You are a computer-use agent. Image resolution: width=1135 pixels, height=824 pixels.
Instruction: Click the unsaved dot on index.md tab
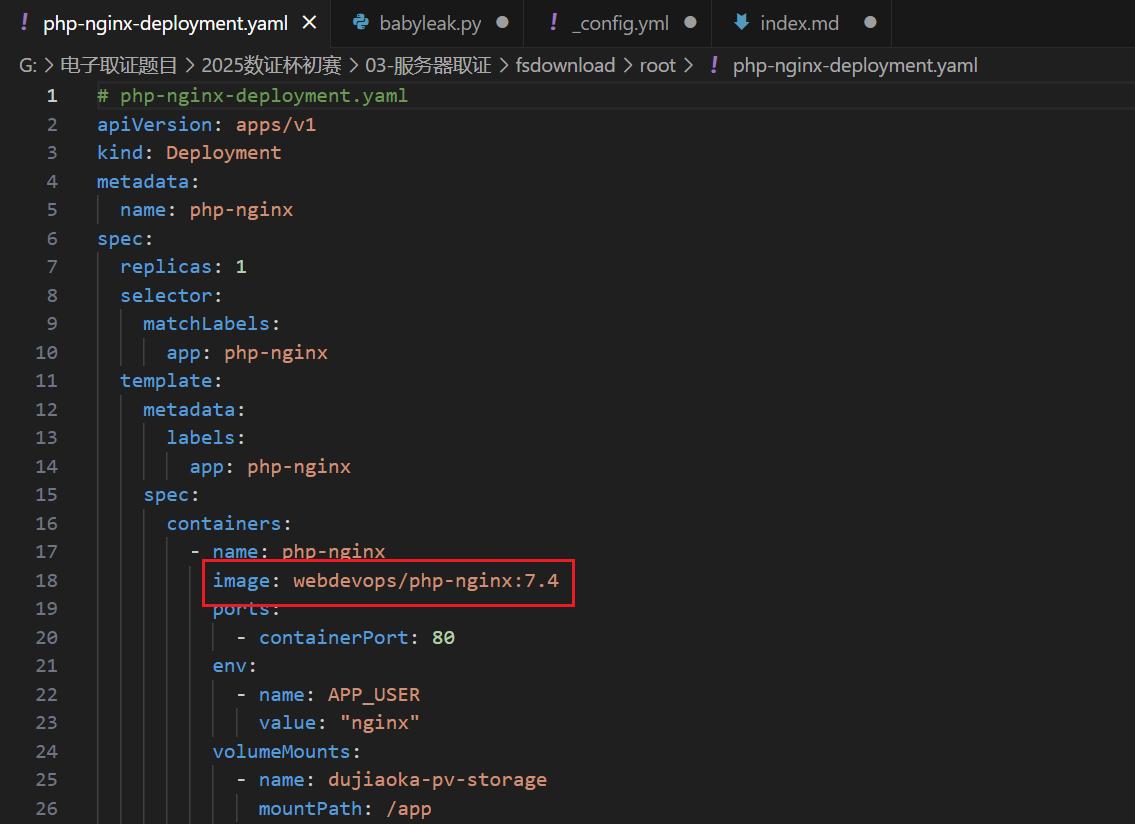(x=870, y=22)
